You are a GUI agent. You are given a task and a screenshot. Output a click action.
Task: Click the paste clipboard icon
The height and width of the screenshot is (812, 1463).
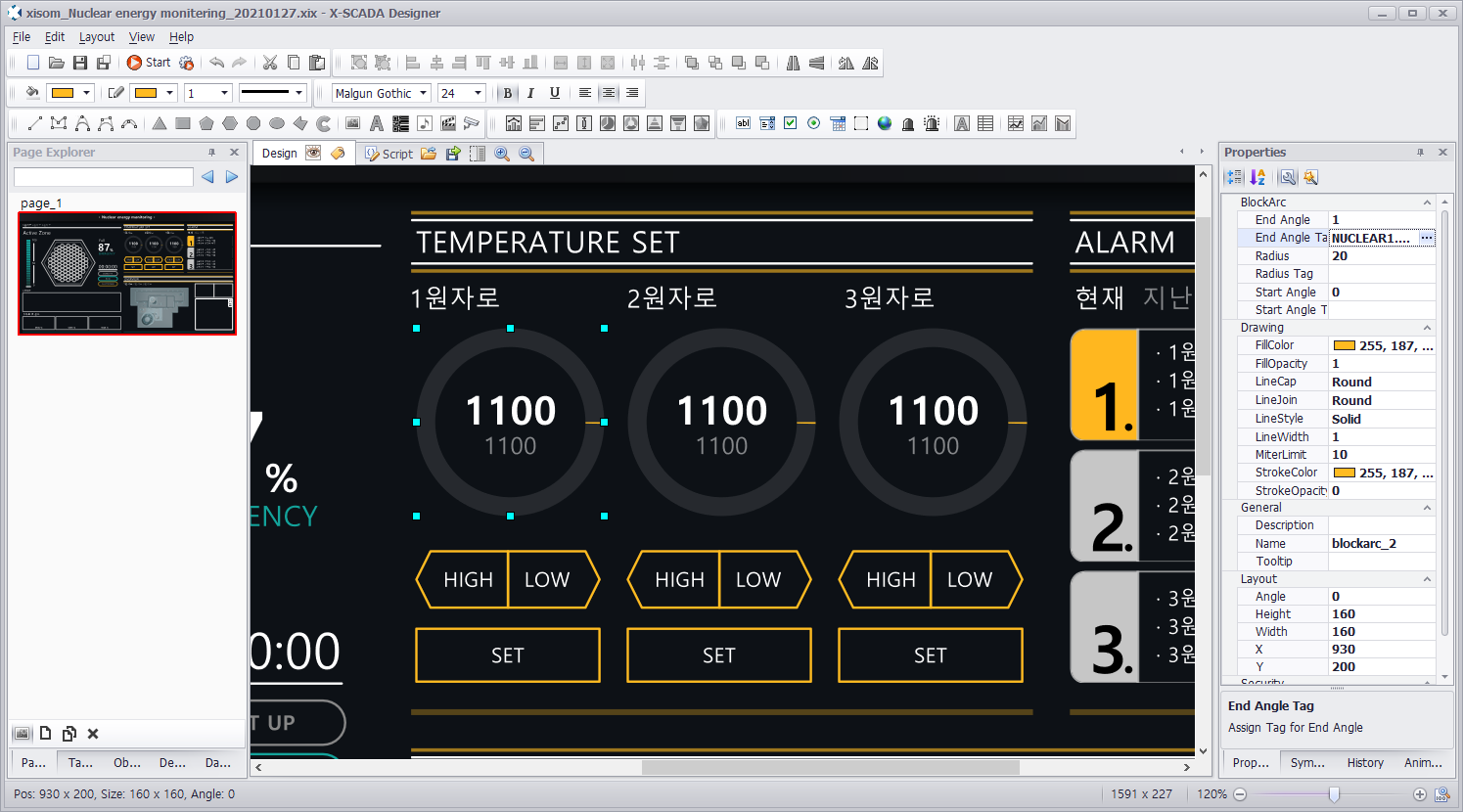[x=317, y=63]
